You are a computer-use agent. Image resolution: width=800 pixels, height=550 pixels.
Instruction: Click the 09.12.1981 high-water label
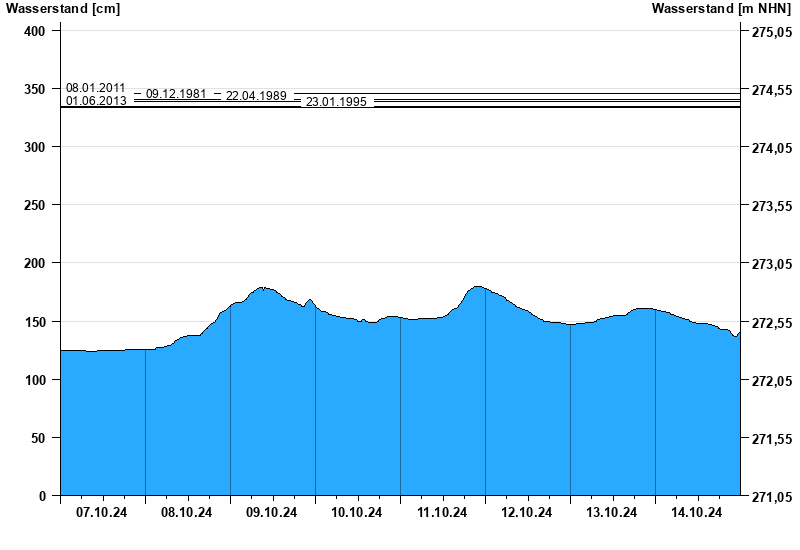point(176,94)
